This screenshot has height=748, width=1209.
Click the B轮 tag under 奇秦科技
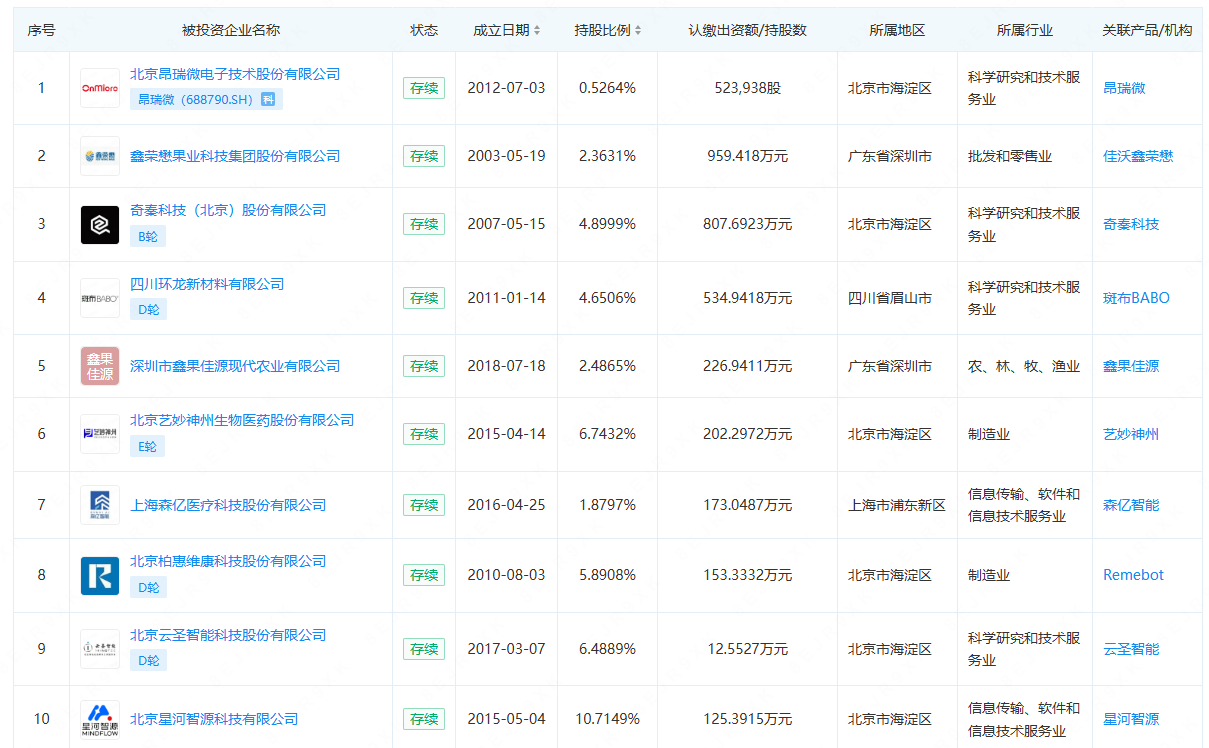click(148, 236)
